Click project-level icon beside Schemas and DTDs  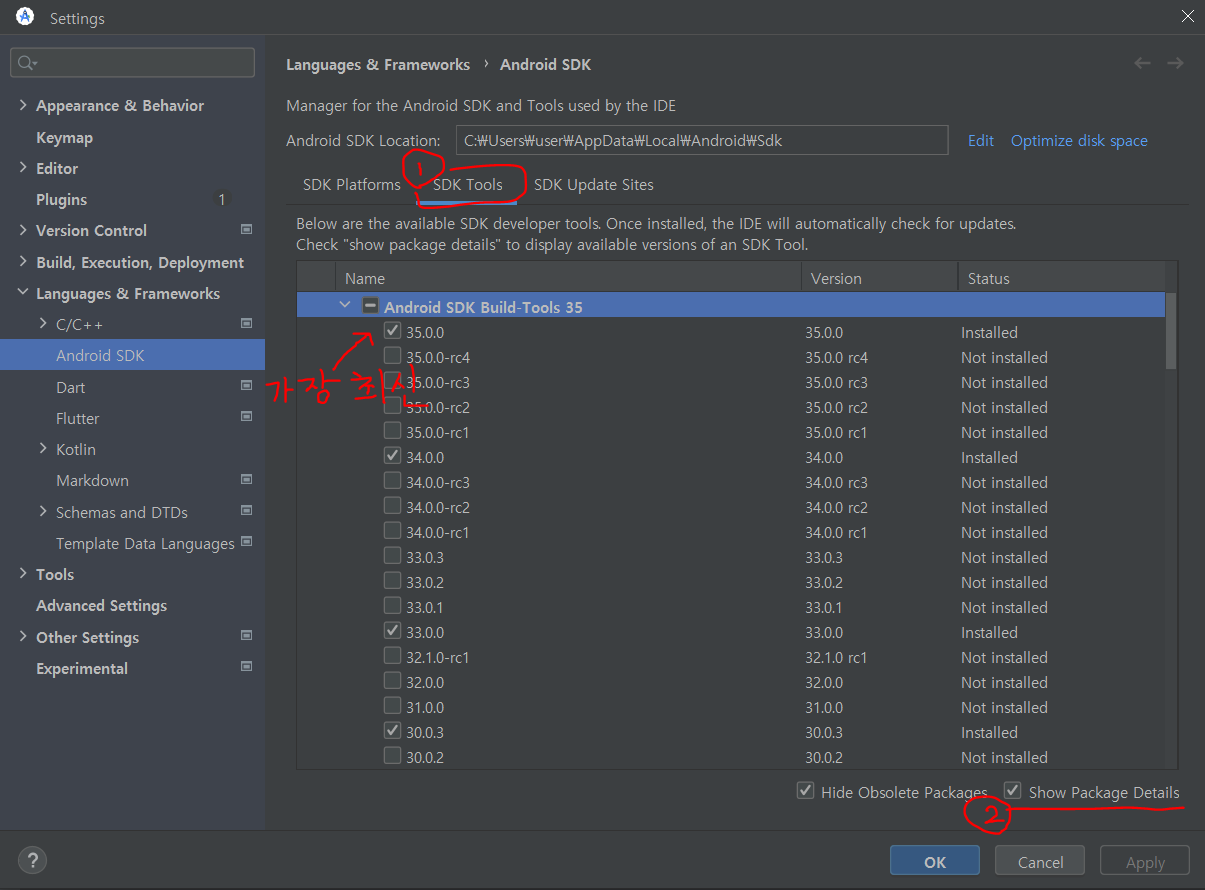[x=247, y=511]
